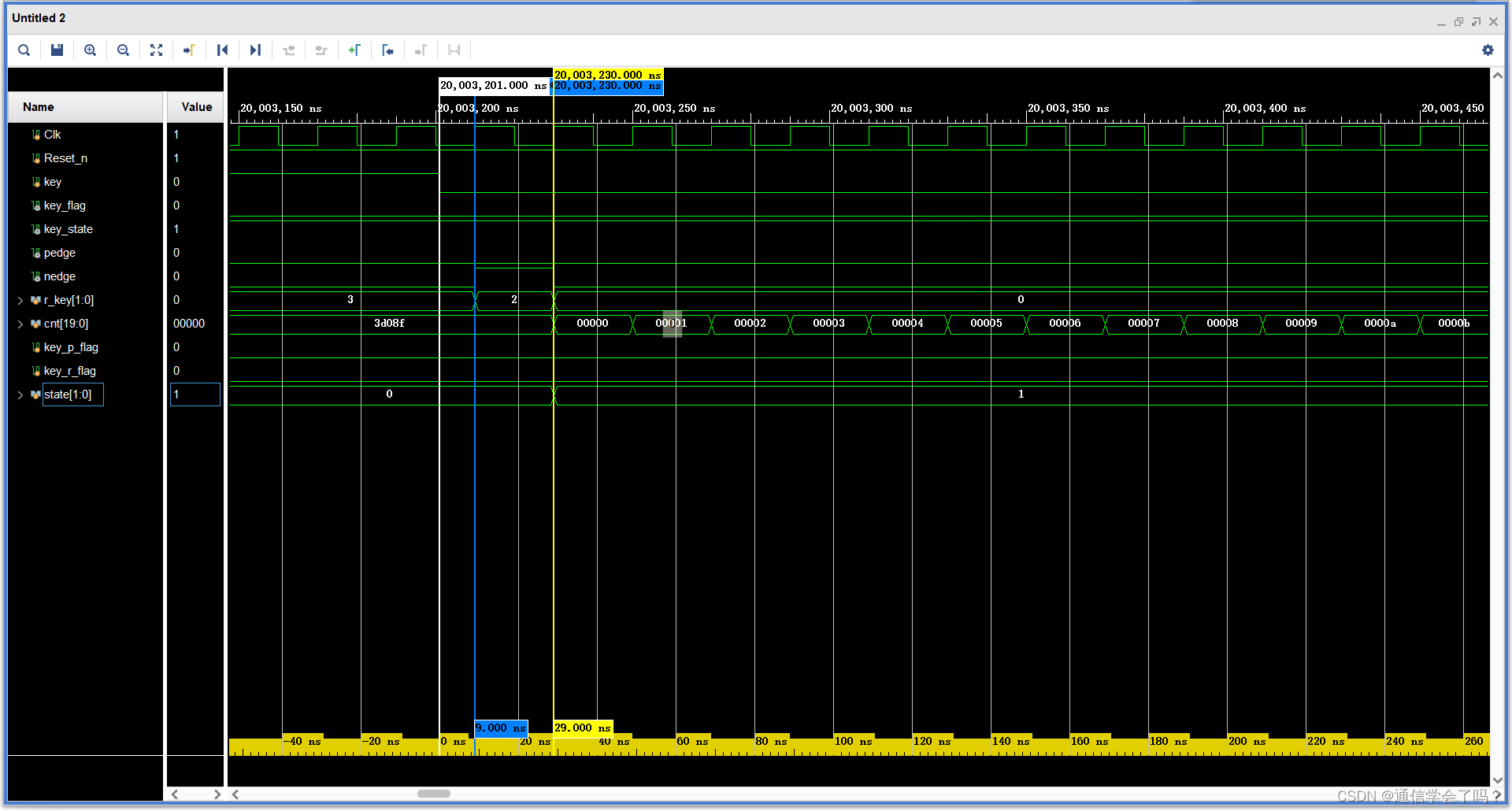The image size is (1512, 811).
Task: Click the Next Marker button
Action: [x=421, y=50]
